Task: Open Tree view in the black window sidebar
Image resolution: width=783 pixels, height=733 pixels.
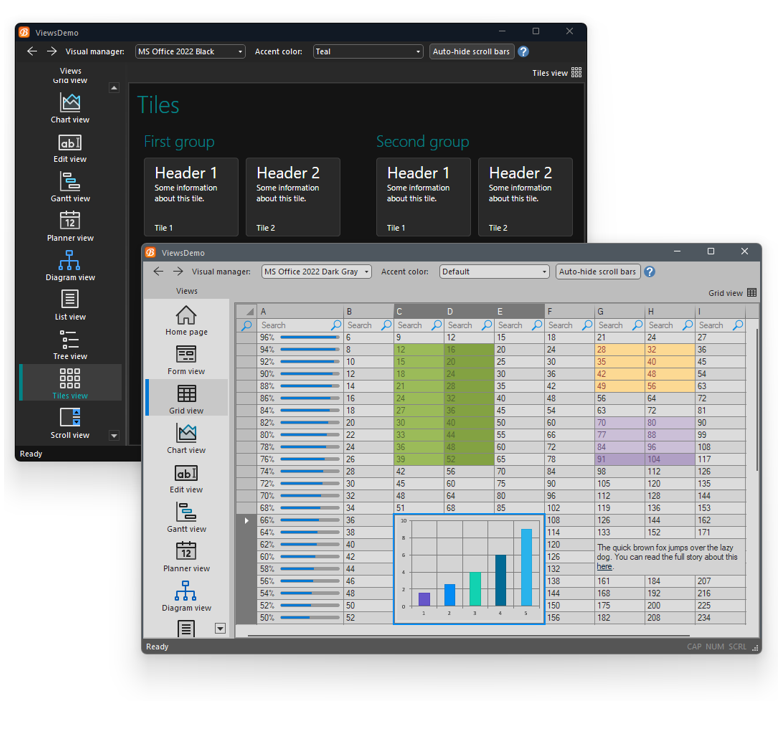Action: [70, 345]
